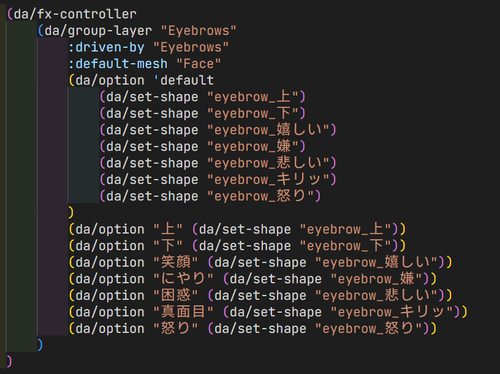Click the da/fx-controller symbol on first line
Viewport: 500px width, 374px height.
(x=75, y=14)
